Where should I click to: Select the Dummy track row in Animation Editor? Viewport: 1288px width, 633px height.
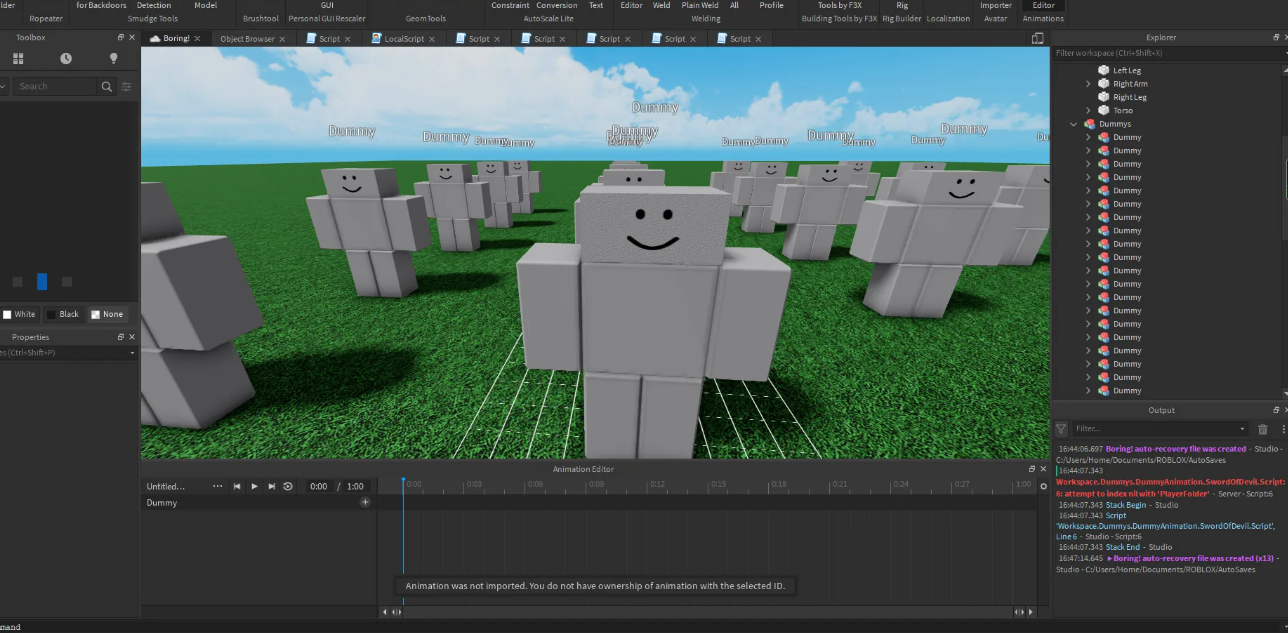click(x=258, y=503)
